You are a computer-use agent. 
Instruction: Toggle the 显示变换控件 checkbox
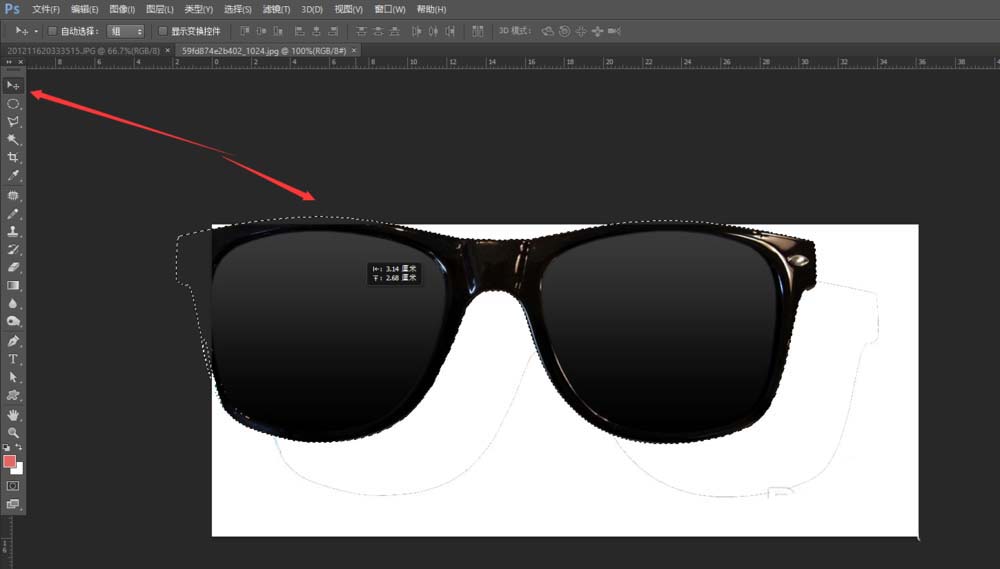click(x=163, y=31)
